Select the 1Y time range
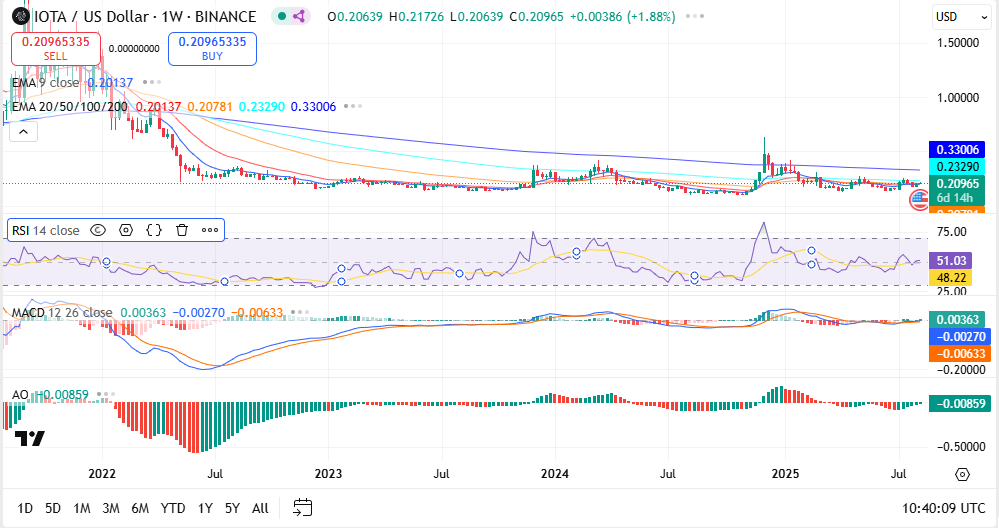The image size is (999, 528). [205, 508]
